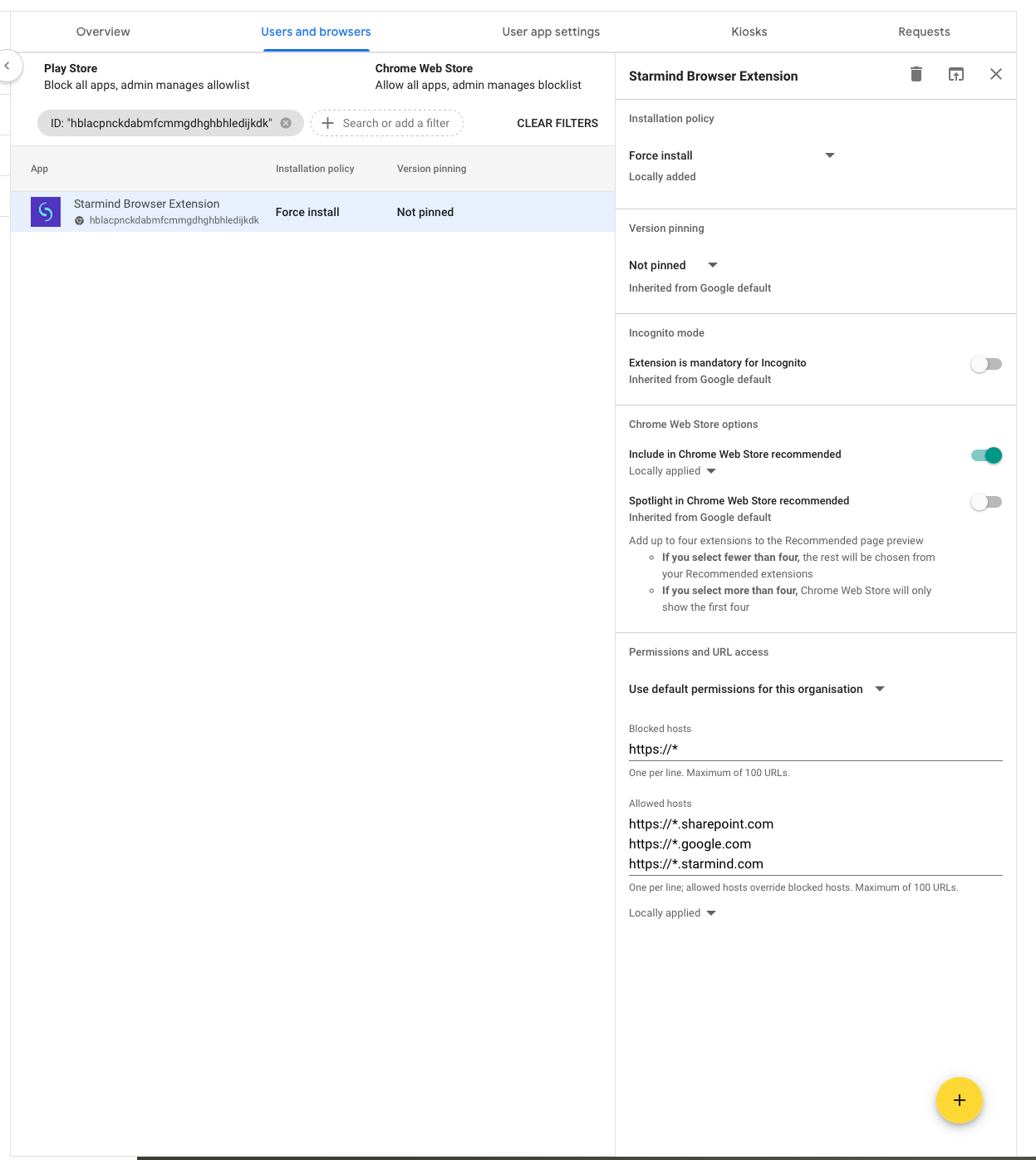Image resolution: width=1036 pixels, height=1160 pixels.
Task: Click CLEAR FILTERS
Action: click(x=557, y=123)
